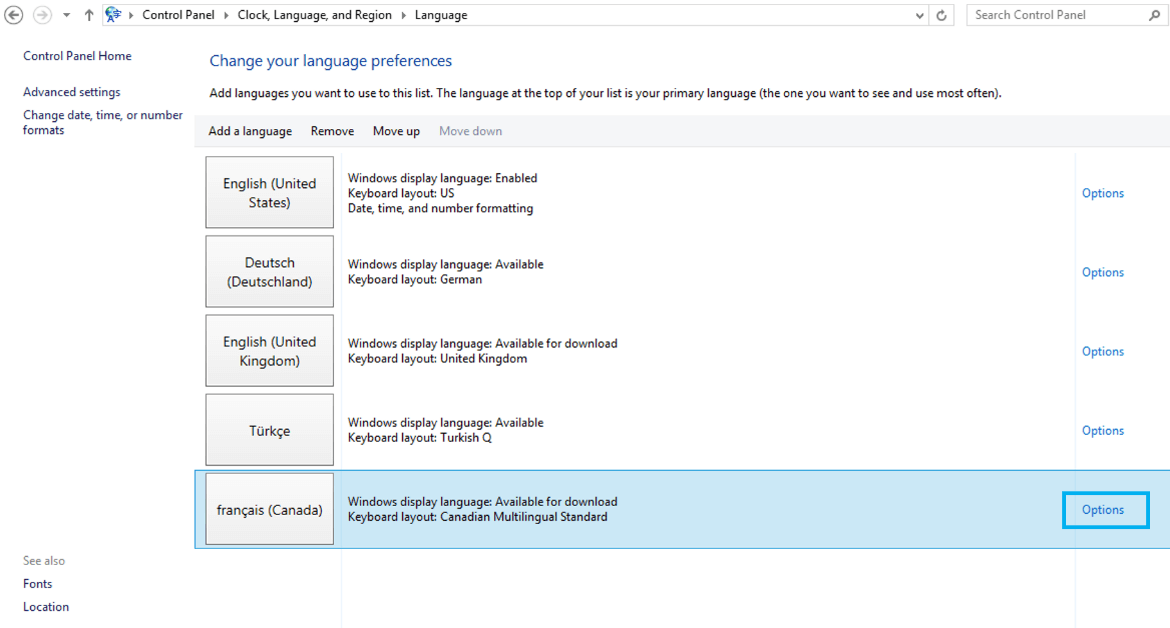1170x628 pixels.
Task: Expand the address bar history dropdown
Action: pos(919,15)
